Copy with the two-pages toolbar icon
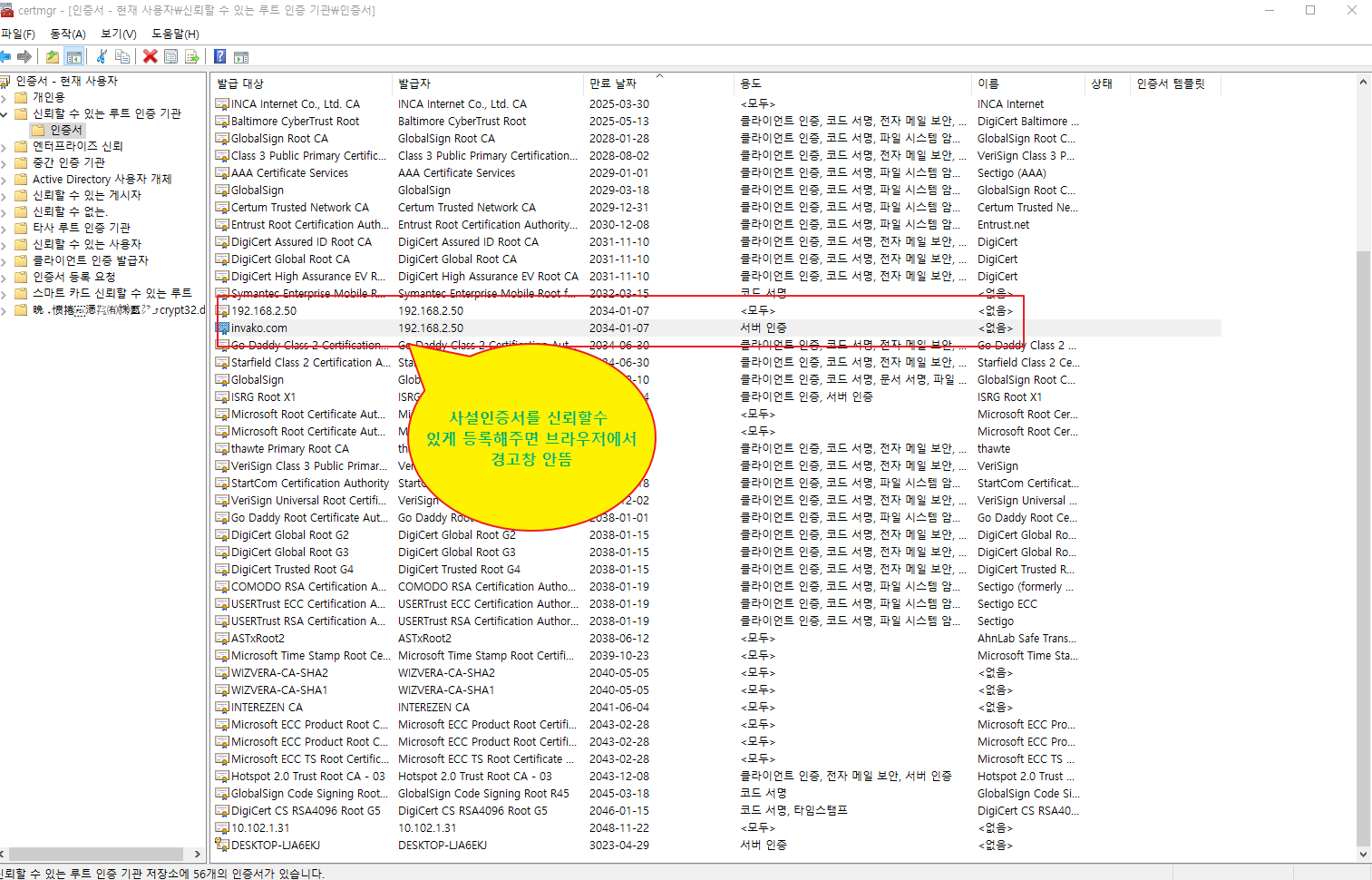Image resolution: width=1372 pixels, height=880 pixels. 122,56
